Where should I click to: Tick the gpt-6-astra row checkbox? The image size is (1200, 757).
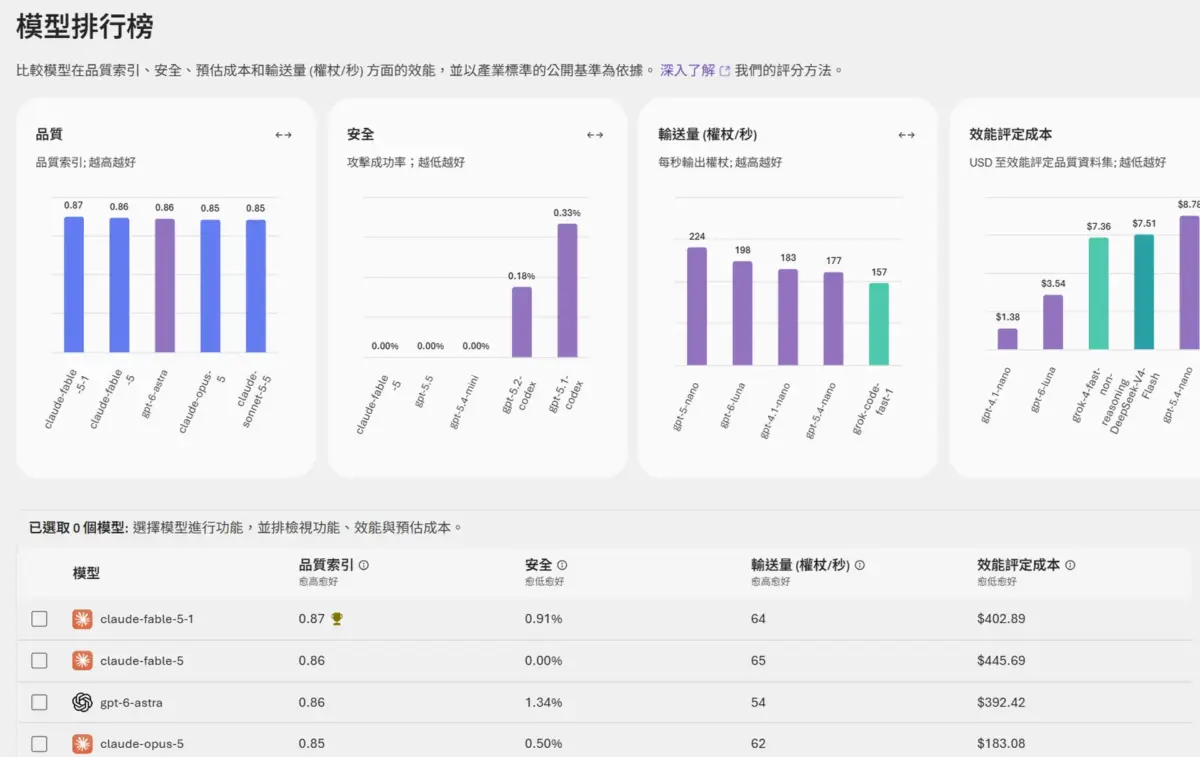[x=39, y=703]
